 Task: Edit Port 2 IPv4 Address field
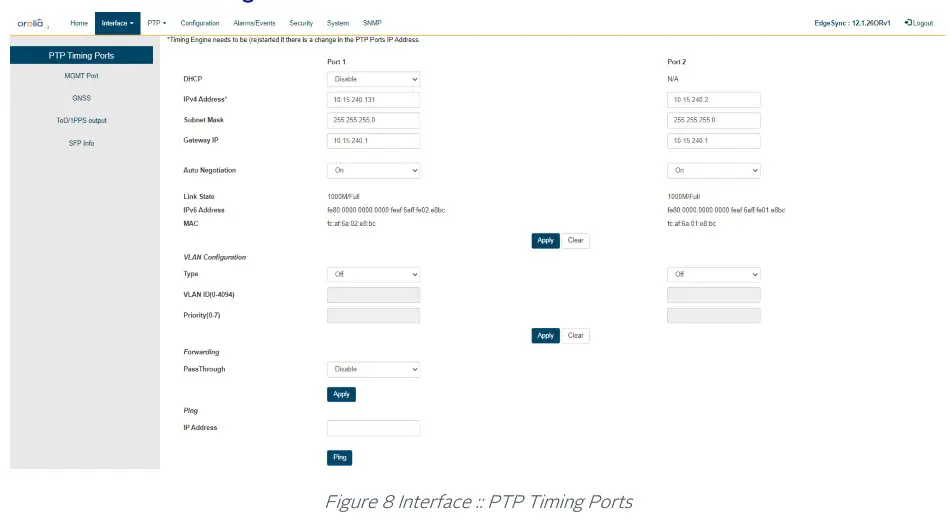(714, 100)
